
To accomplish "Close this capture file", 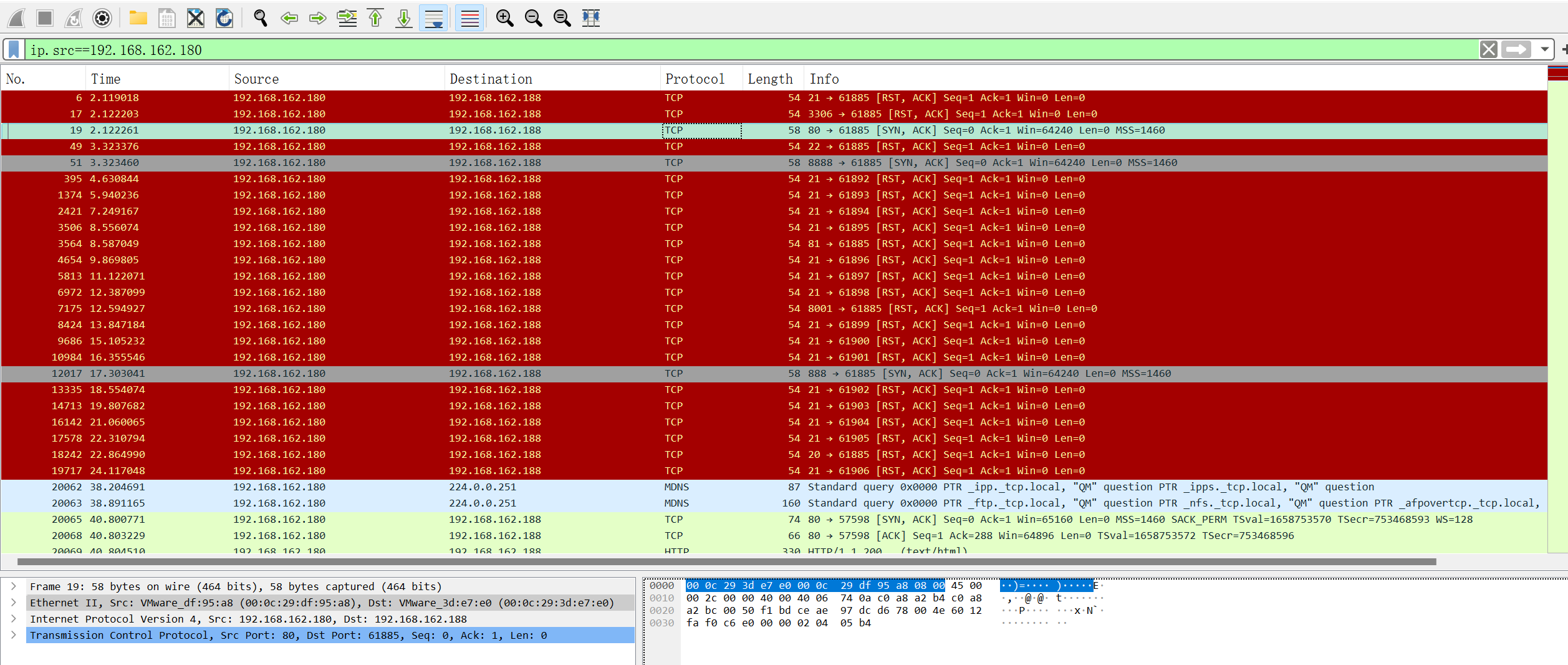I will (x=196, y=18).
